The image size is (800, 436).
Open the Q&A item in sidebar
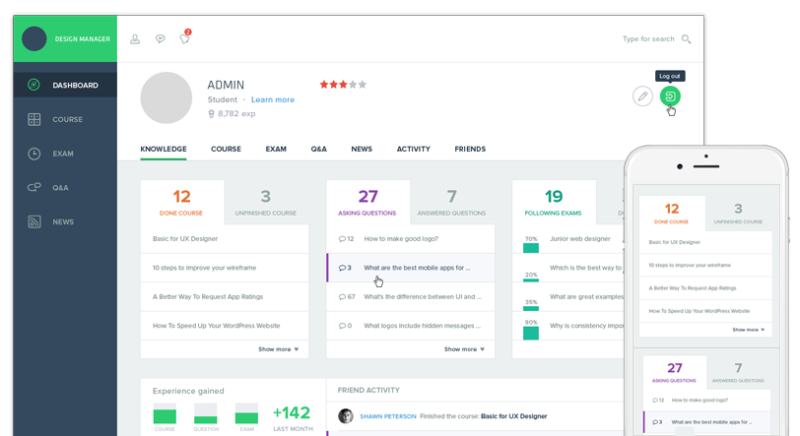point(60,187)
